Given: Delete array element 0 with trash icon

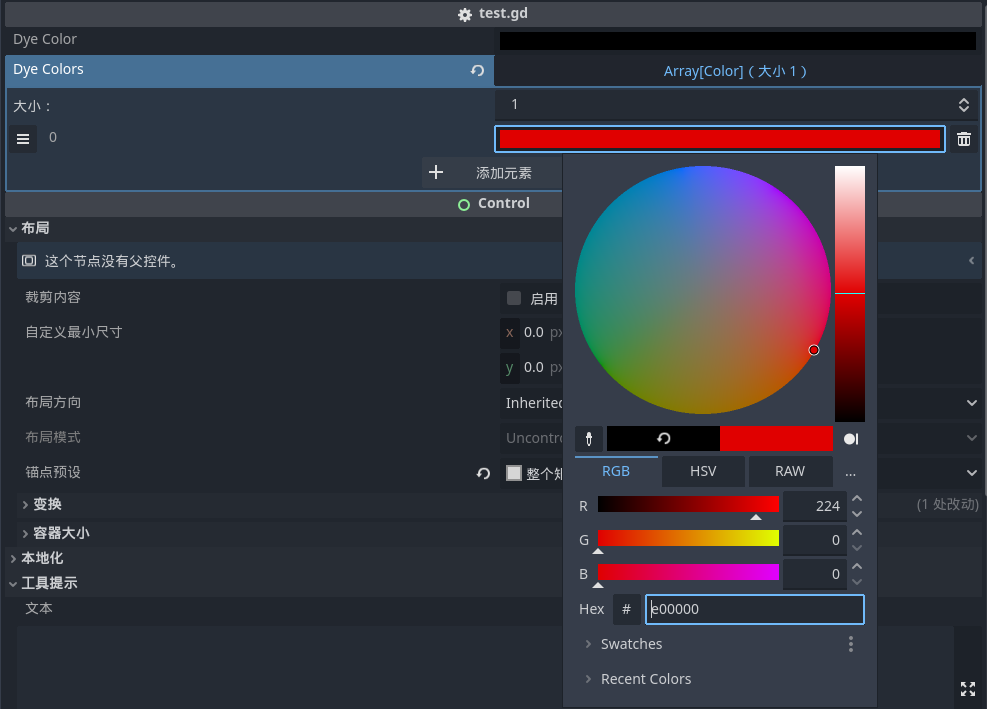Looking at the screenshot, I should 963,139.
